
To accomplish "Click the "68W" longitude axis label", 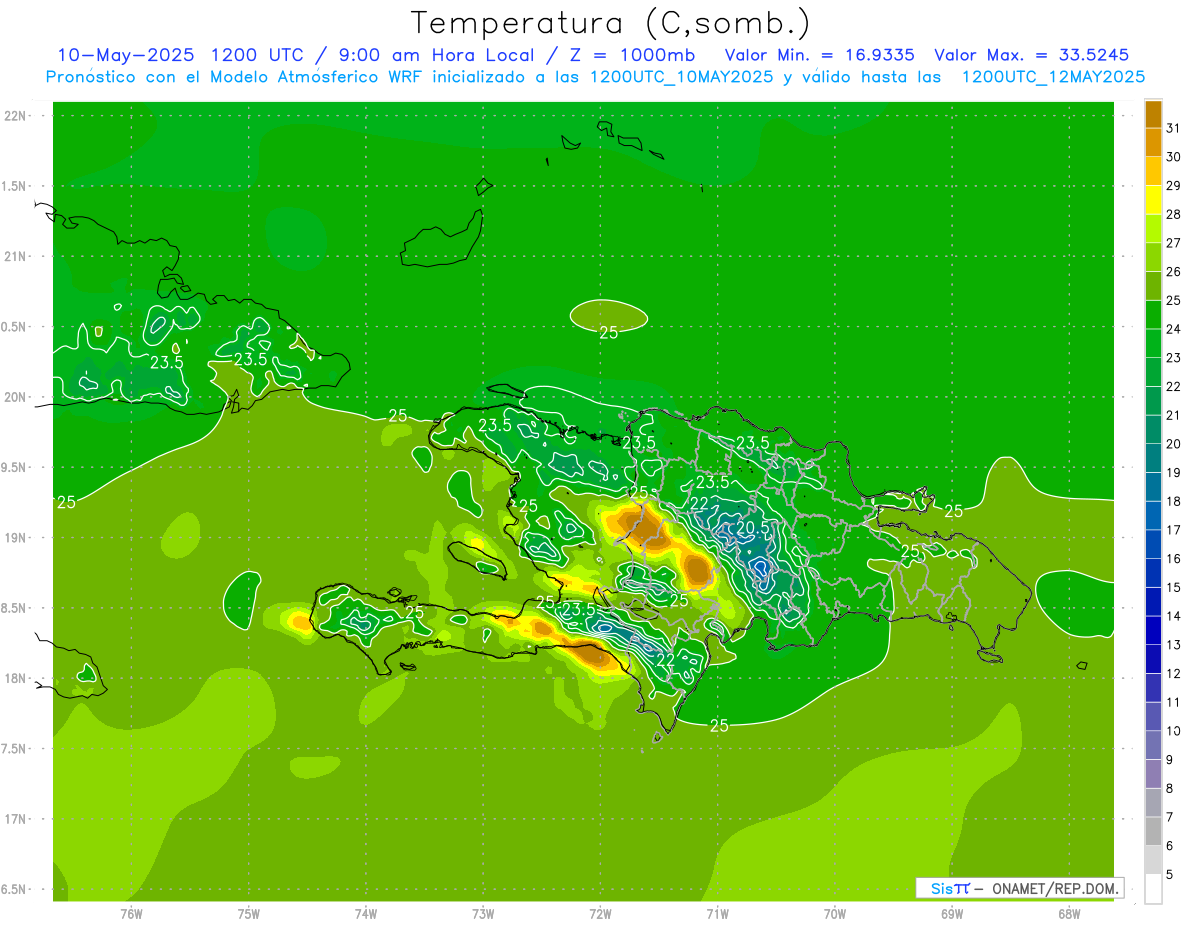I will pos(1069,914).
